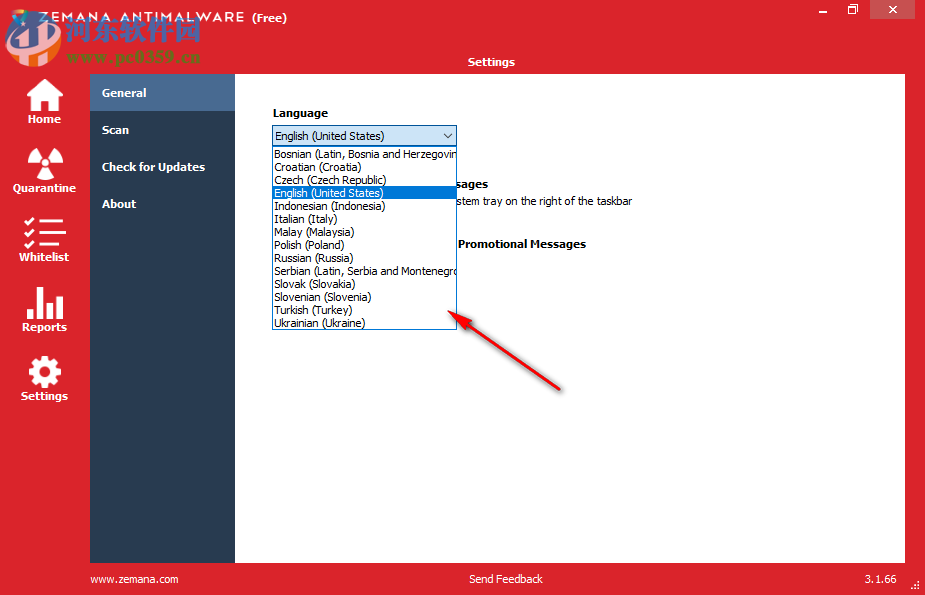Select the highlighted English (United States) entry
The height and width of the screenshot is (595, 925).
328,192
